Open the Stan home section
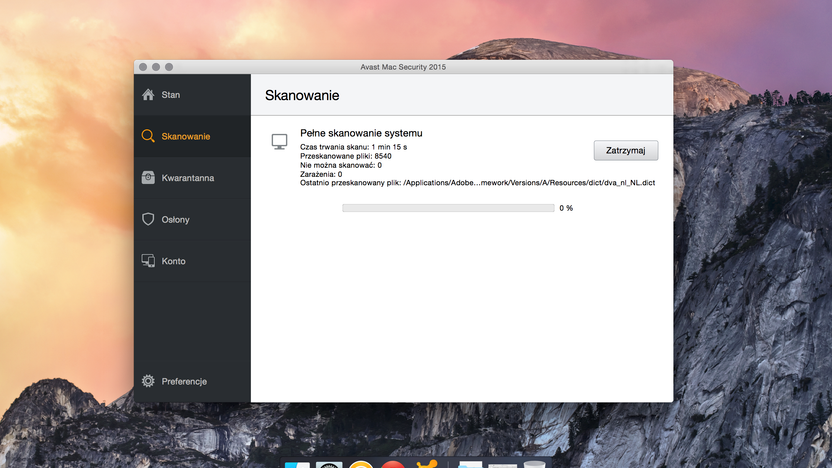The height and width of the screenshot is (468, 832). (192, 95)
